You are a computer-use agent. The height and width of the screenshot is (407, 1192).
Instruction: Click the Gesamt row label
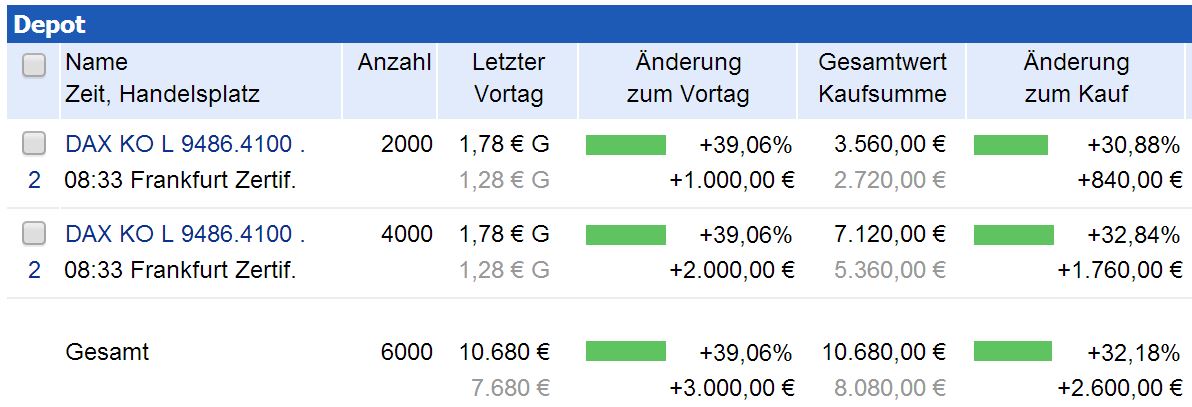pos(106,352)
